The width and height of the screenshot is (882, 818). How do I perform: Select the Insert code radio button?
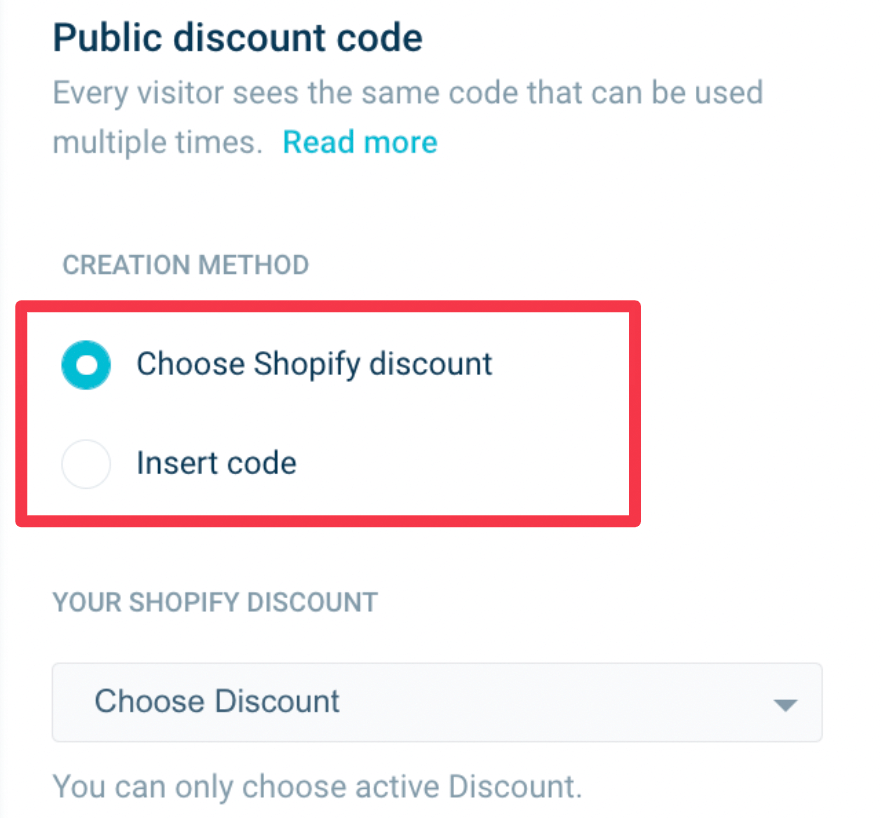(86, 464)
